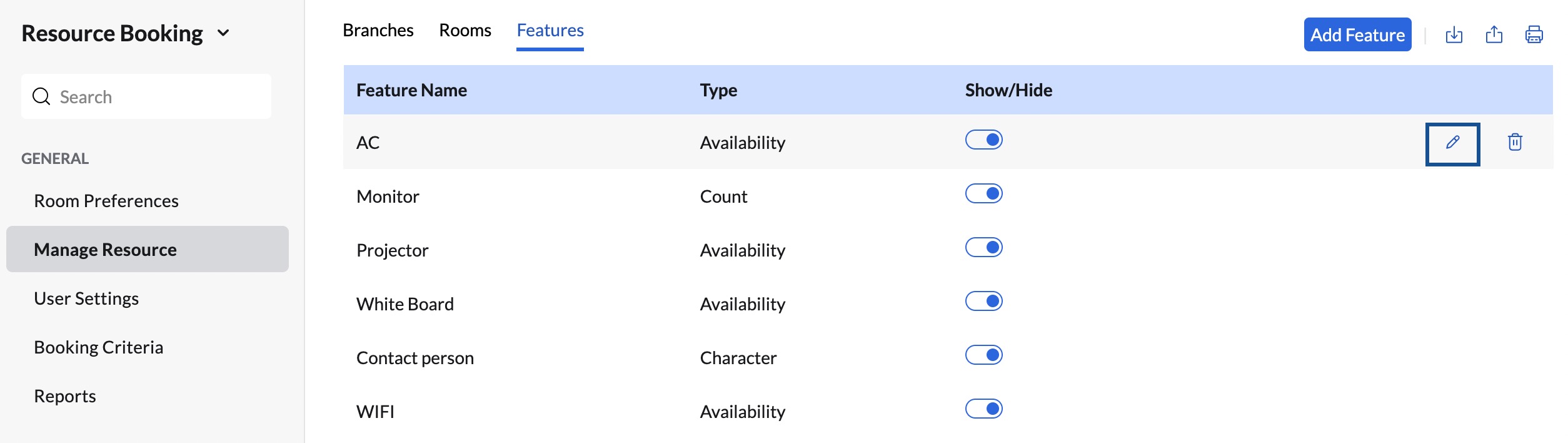Click the import icon in the top toolbar
Screen dimensions: 1568x443
[1454, 35]
